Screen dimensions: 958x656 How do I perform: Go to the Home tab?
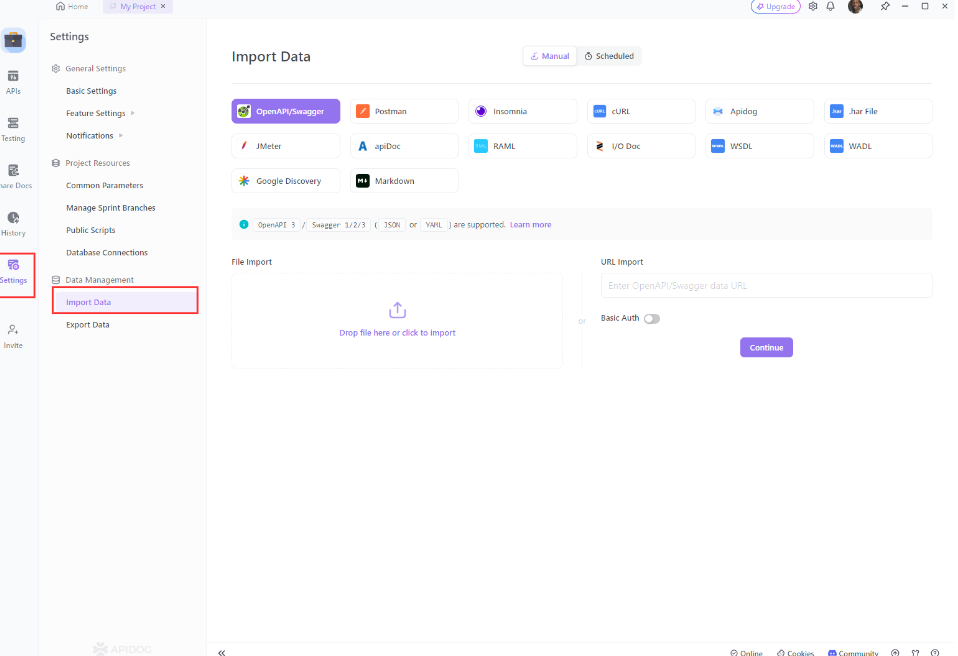72,6
